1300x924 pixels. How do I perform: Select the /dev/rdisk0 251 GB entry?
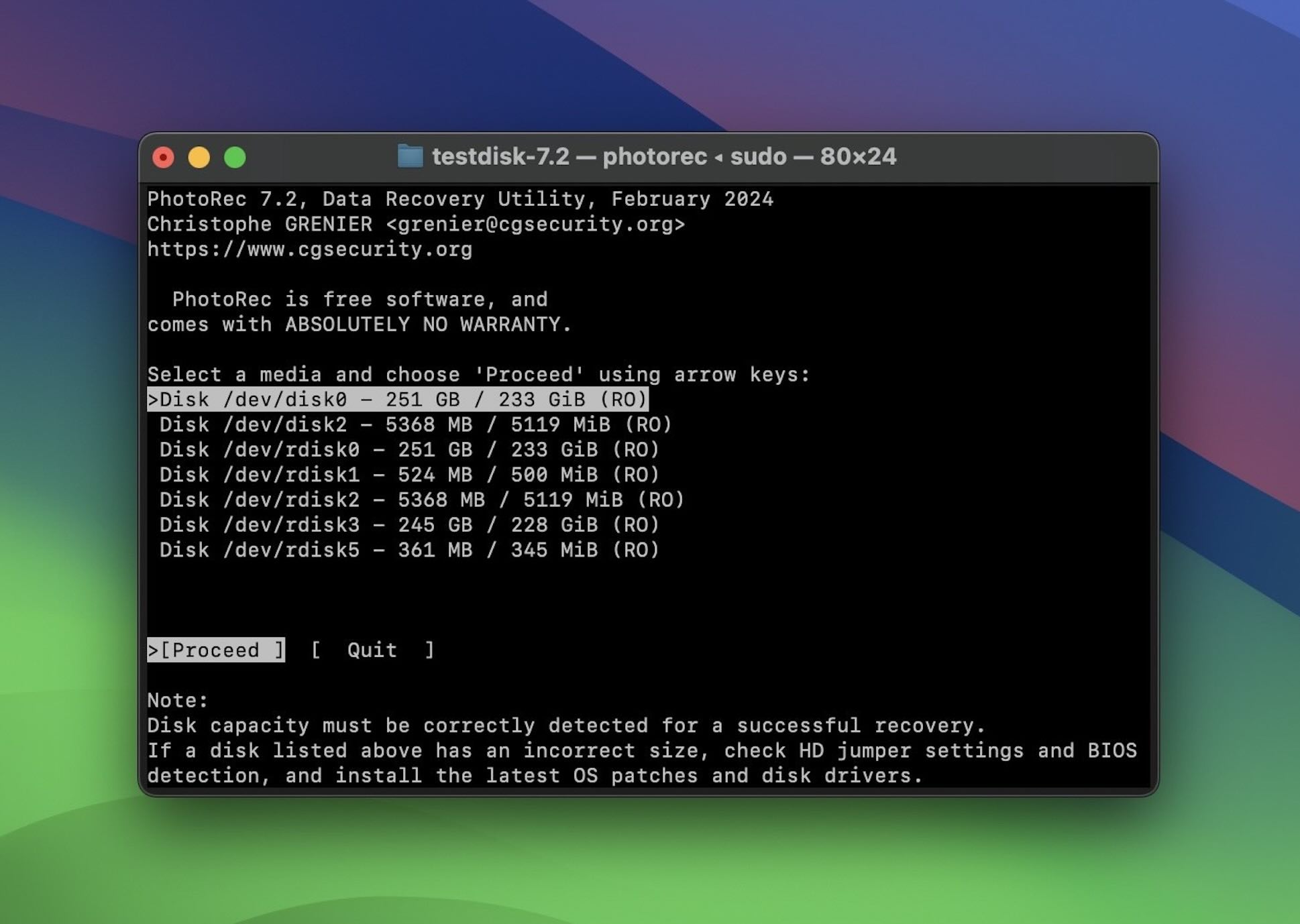[409, 450]
